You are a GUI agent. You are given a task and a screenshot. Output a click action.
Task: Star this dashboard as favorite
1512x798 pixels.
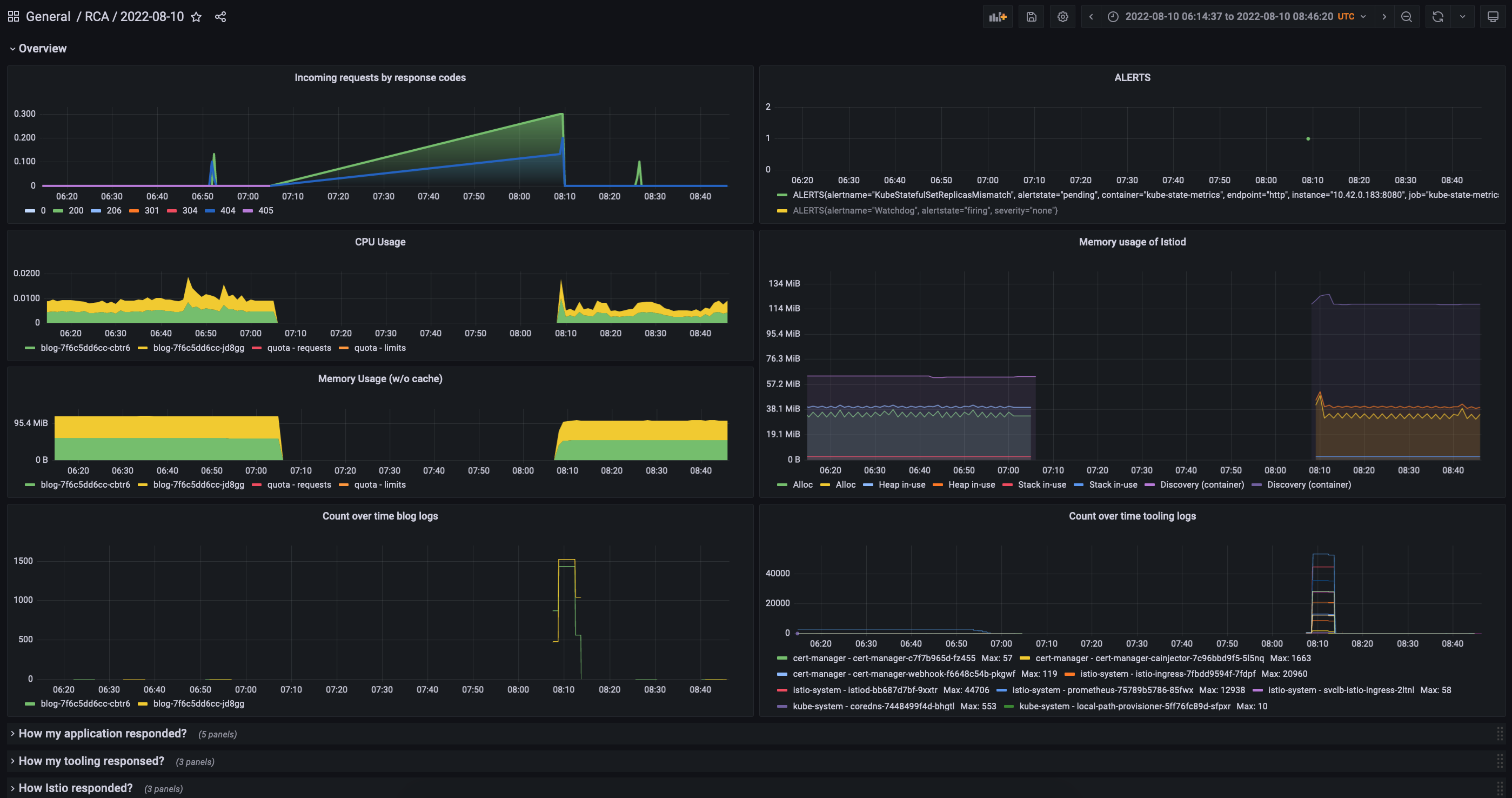pyautogui.click(x=196, y=17)
